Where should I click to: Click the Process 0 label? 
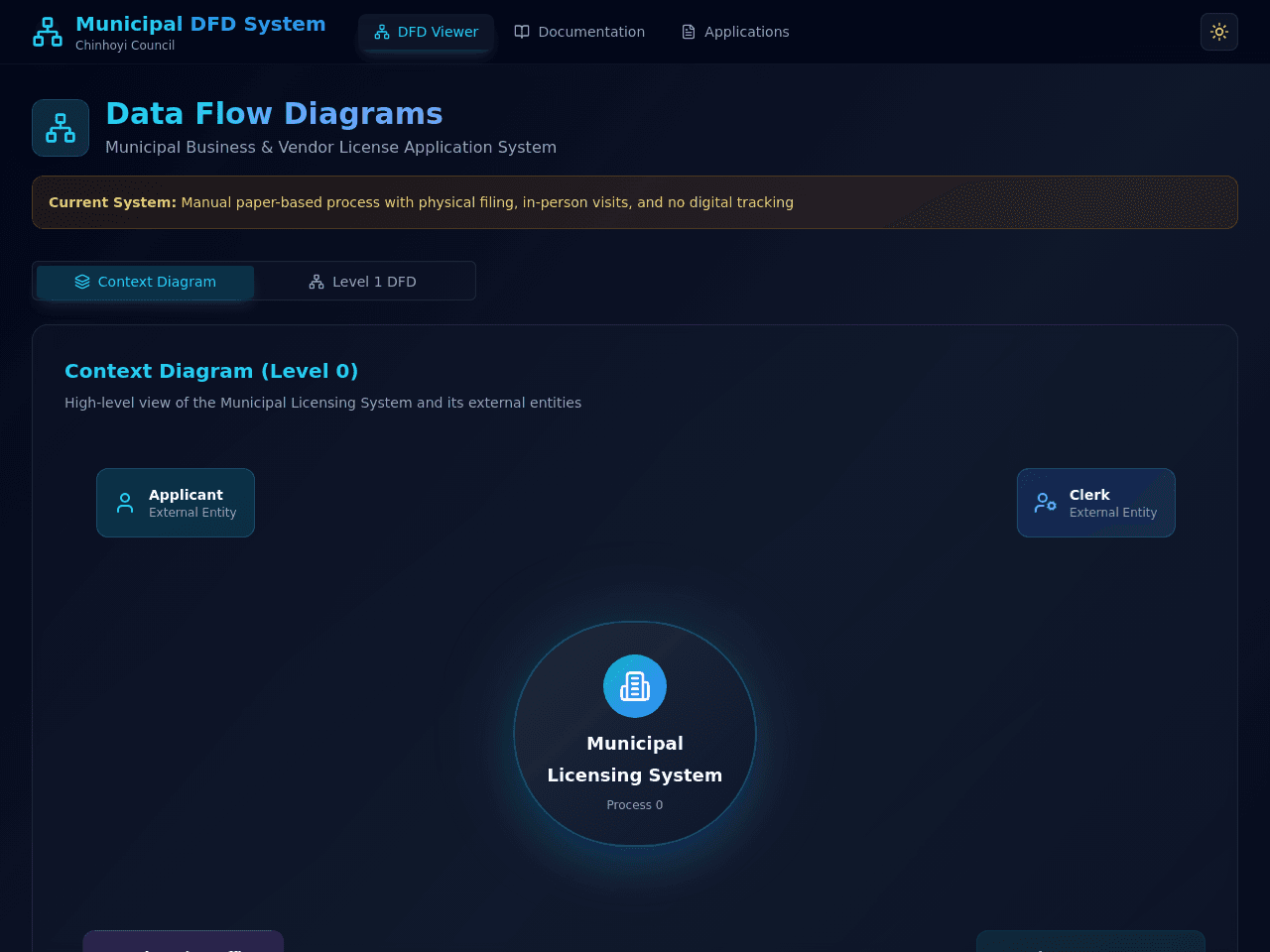click(635, 805)
